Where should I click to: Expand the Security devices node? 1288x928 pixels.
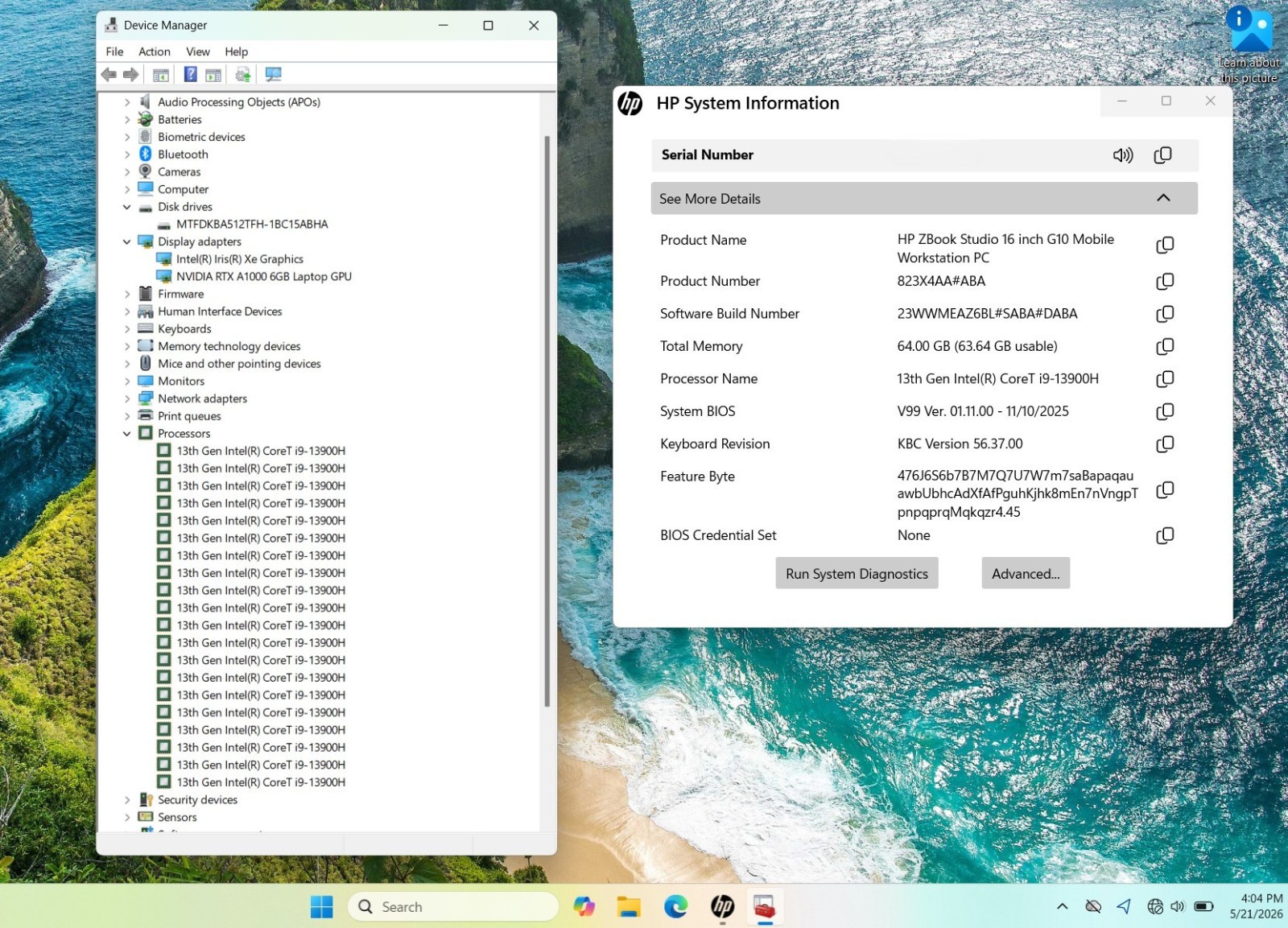126,800
